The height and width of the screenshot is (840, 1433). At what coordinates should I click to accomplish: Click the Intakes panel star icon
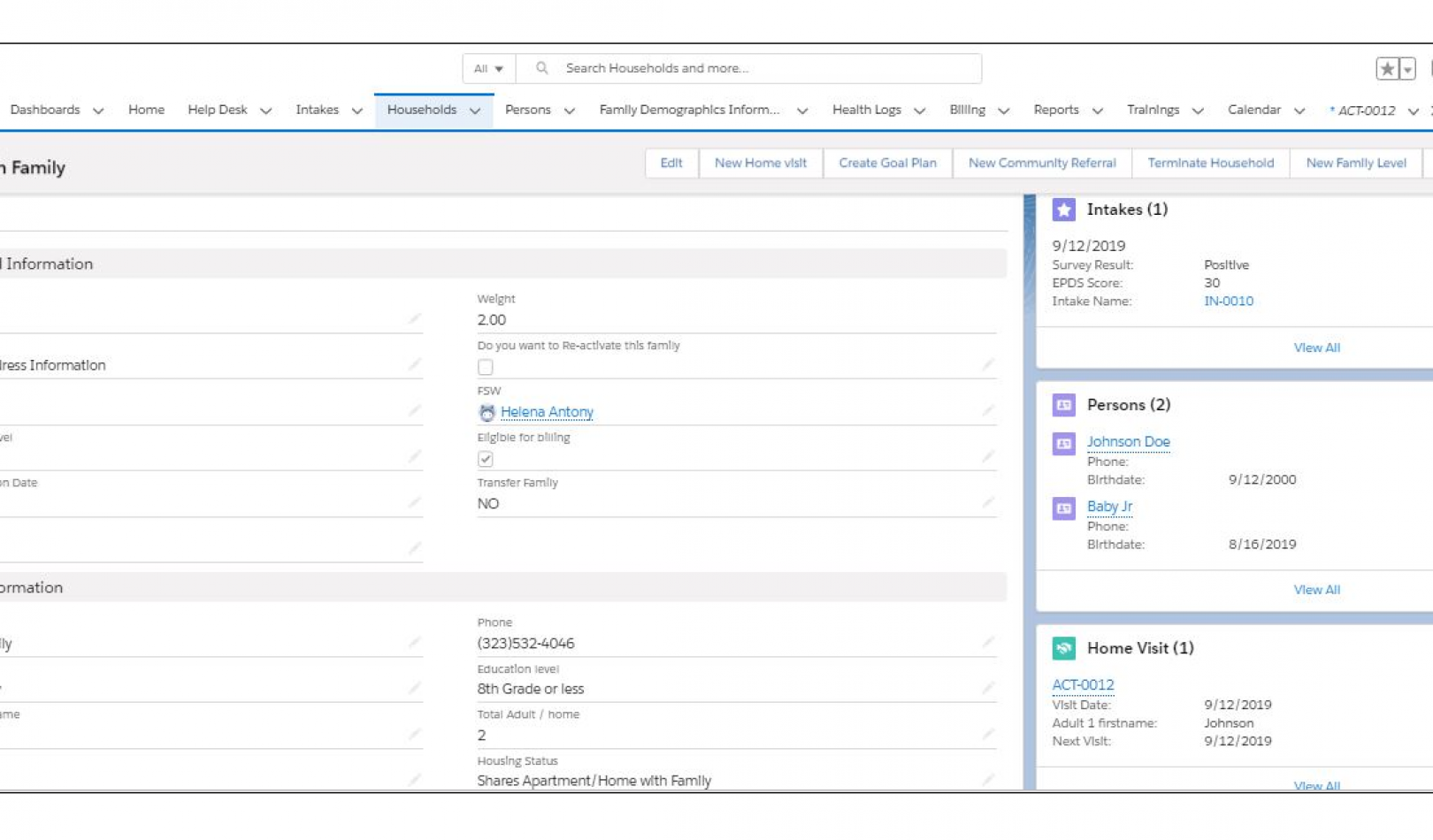[x=1063, y=210]
